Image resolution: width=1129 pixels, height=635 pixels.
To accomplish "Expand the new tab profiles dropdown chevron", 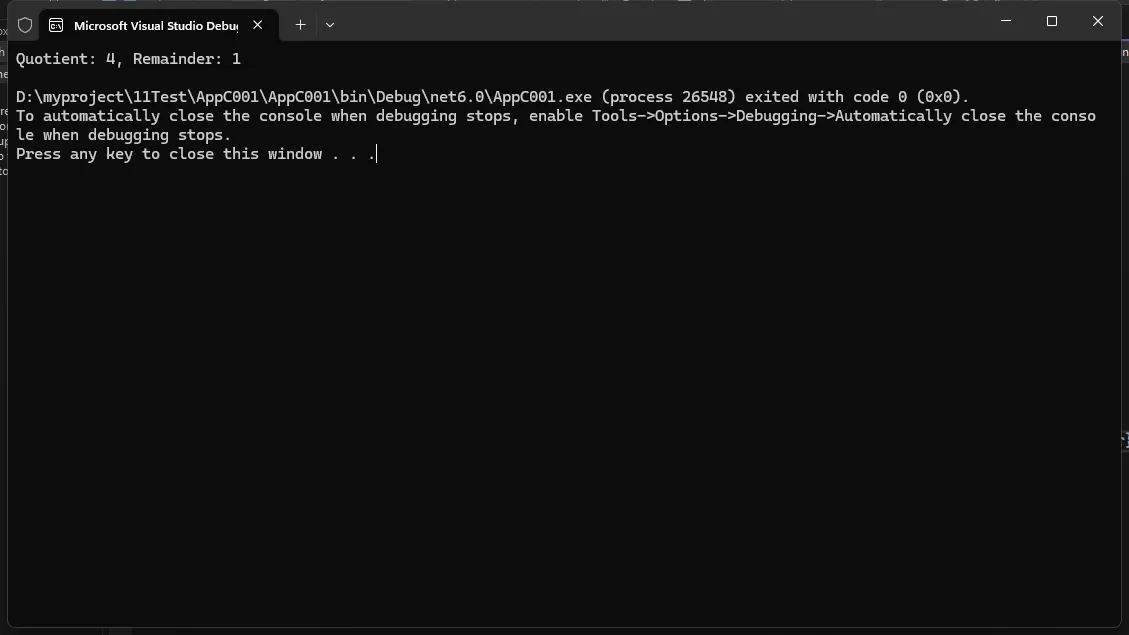I will point(330,24).
